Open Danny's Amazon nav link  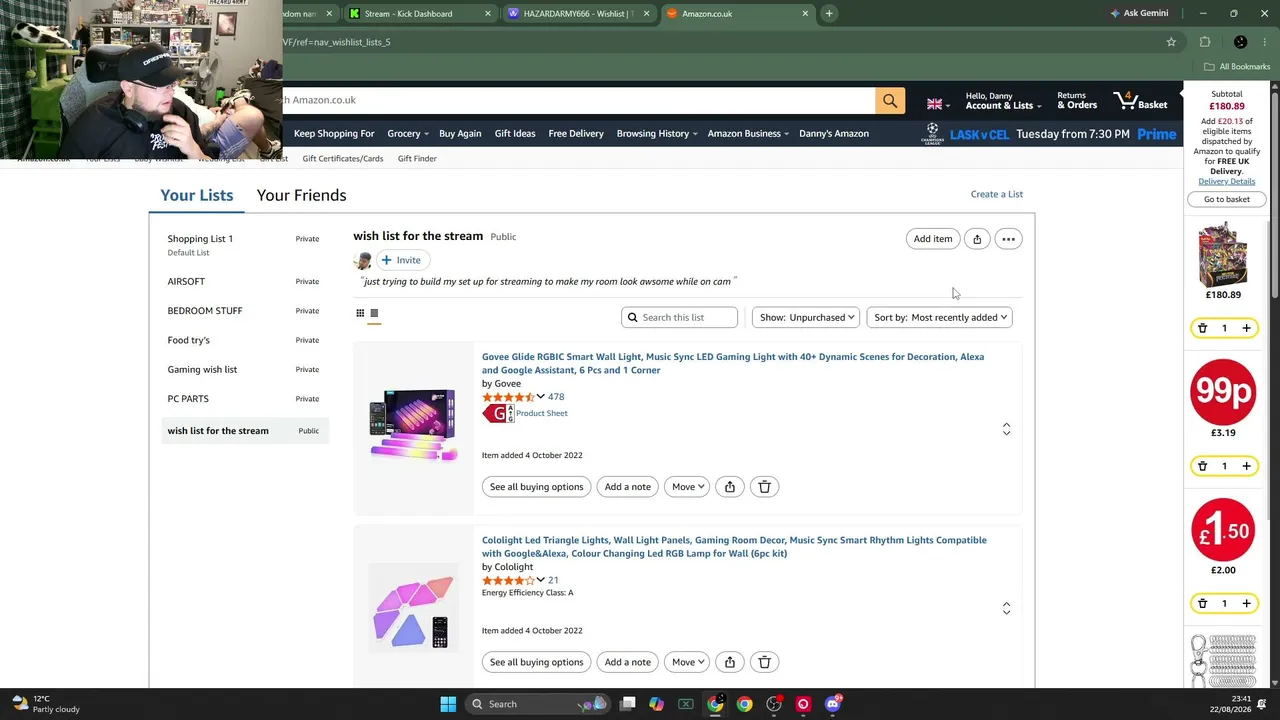pyautogui.click(x=834, y=133)
